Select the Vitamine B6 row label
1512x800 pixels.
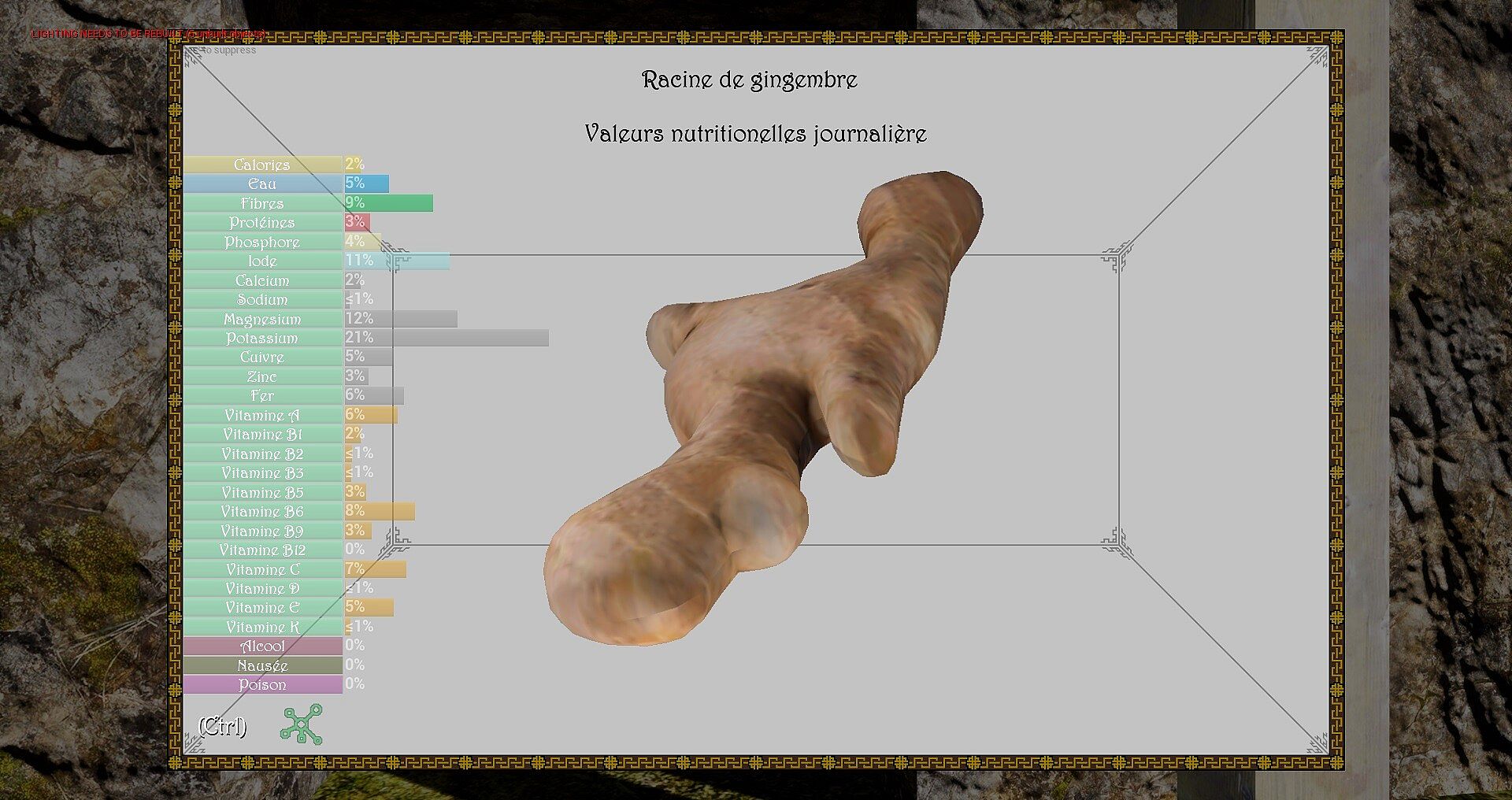tap(263, 511)
